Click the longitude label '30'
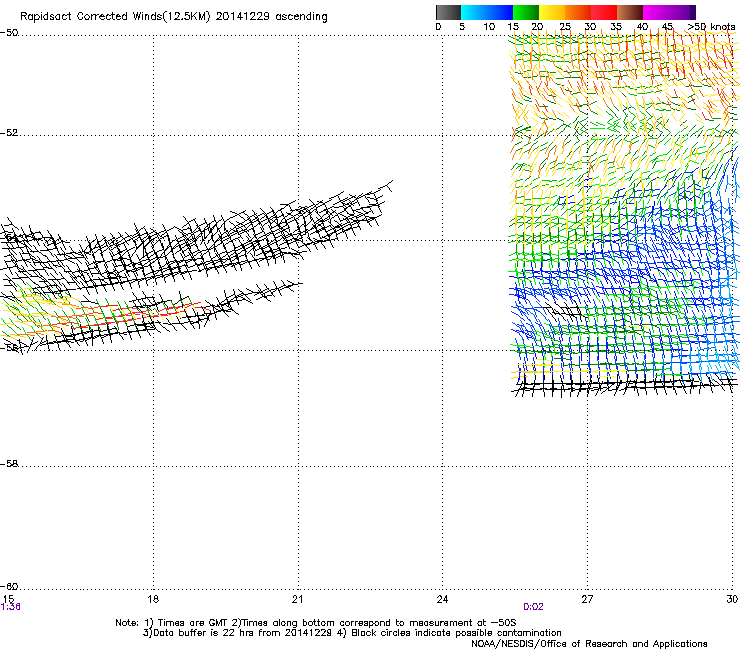The height and width of the screenshot is (650, 740). (x=732, y=599)
